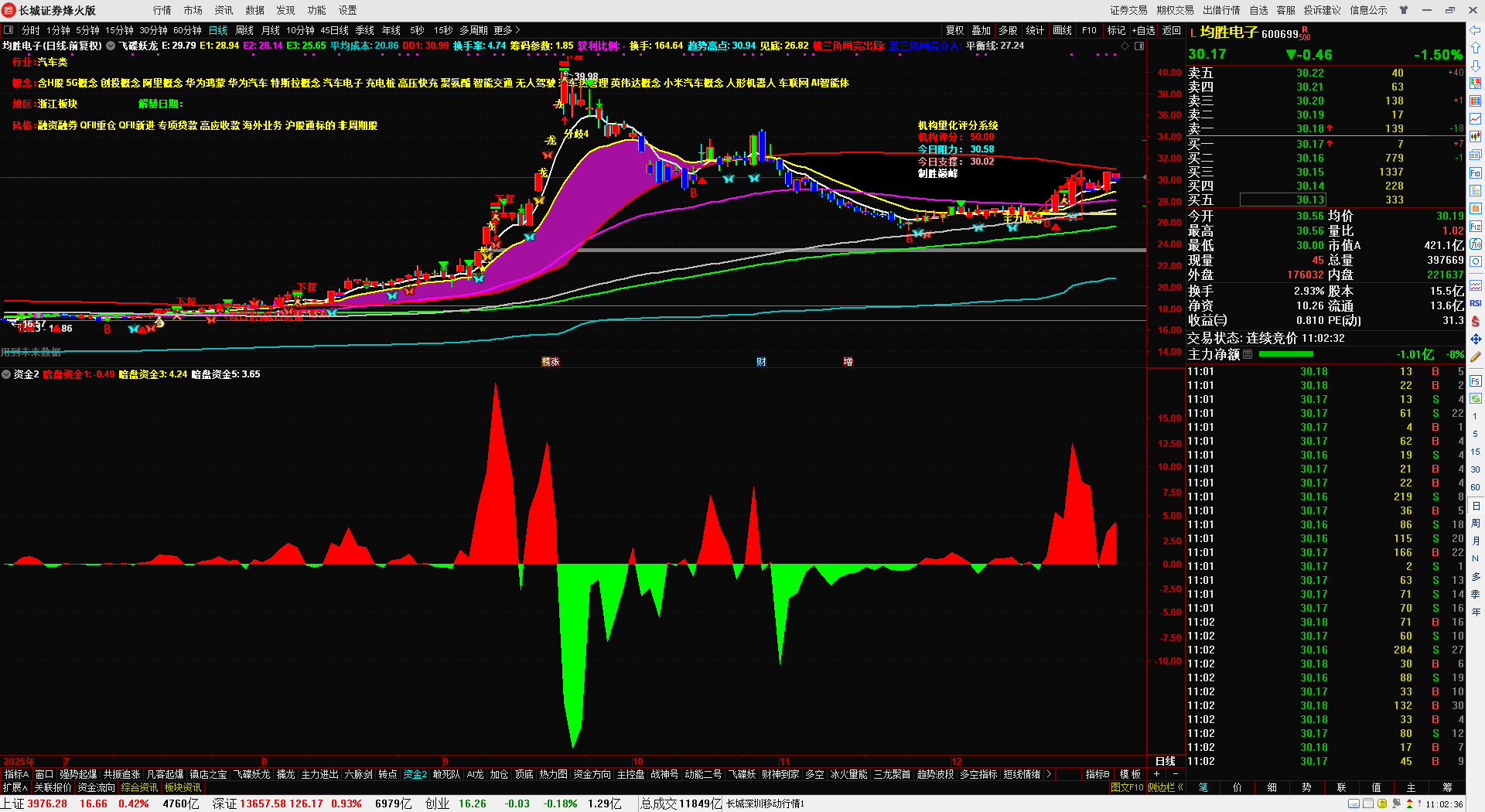Click the f(x) formula sidebar icon
The image size is (1485, 812).
tap(1476, 244)
